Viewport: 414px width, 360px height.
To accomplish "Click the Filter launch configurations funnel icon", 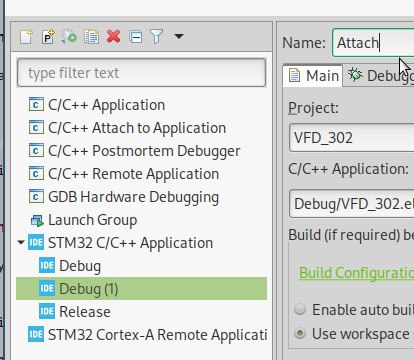I will coord(157,36).
